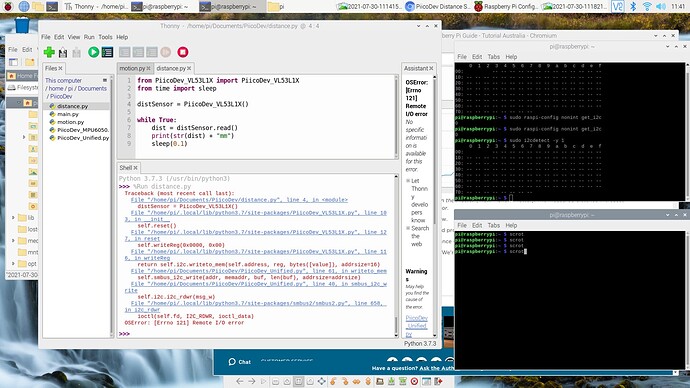
Task: Close the Files panel tab
Action: (x=60, y=68)
